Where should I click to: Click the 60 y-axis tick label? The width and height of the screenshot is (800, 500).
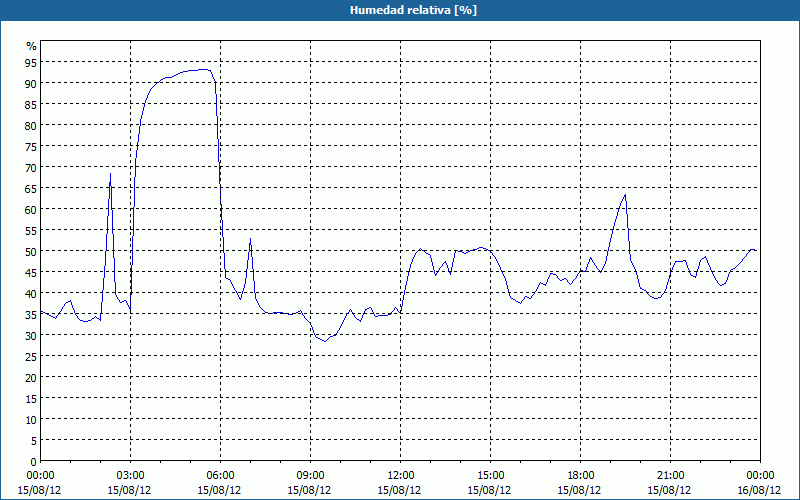(x=31, y=209)
